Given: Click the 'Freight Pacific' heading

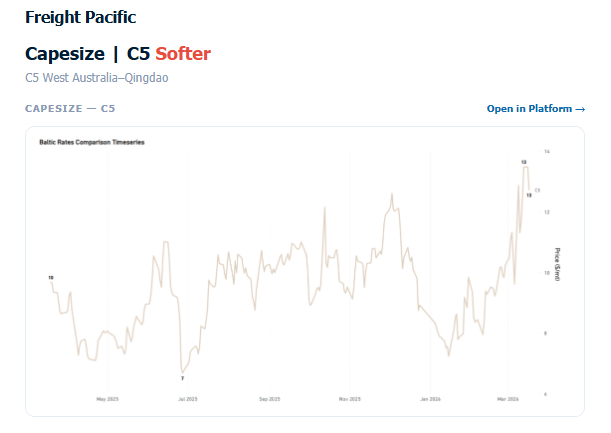Looking at the screenshot, I should click(81, 18).
